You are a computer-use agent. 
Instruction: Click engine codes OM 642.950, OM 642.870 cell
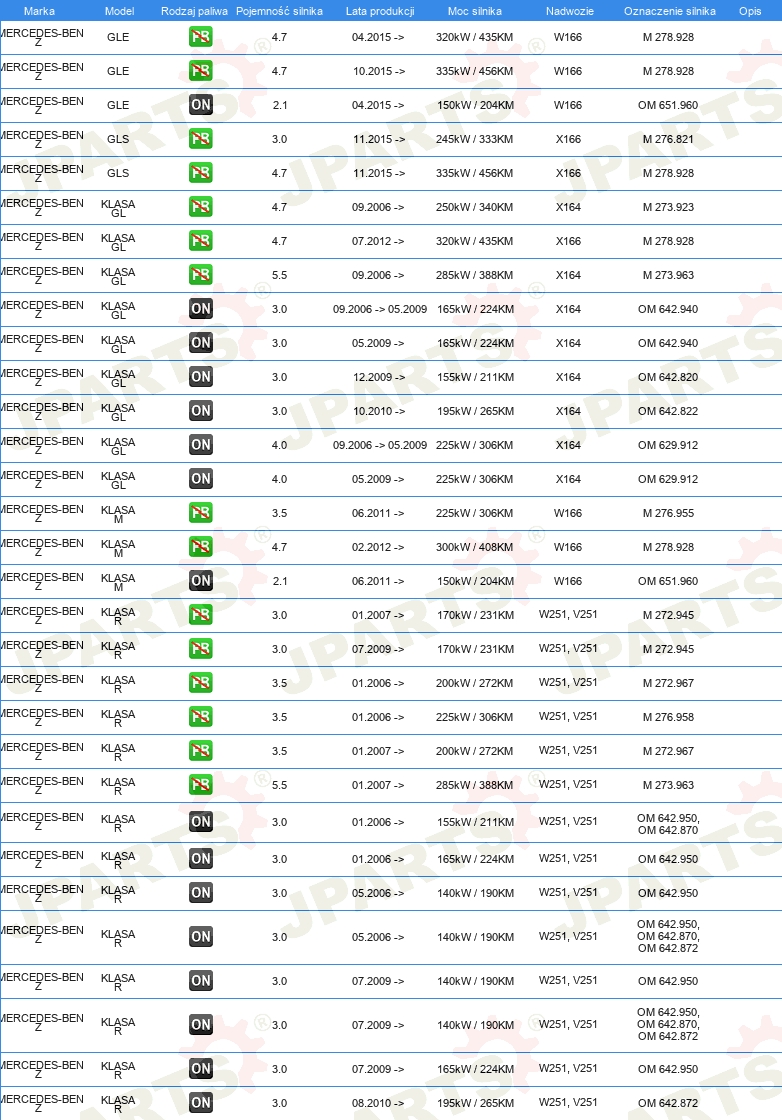tap(668, 824)
